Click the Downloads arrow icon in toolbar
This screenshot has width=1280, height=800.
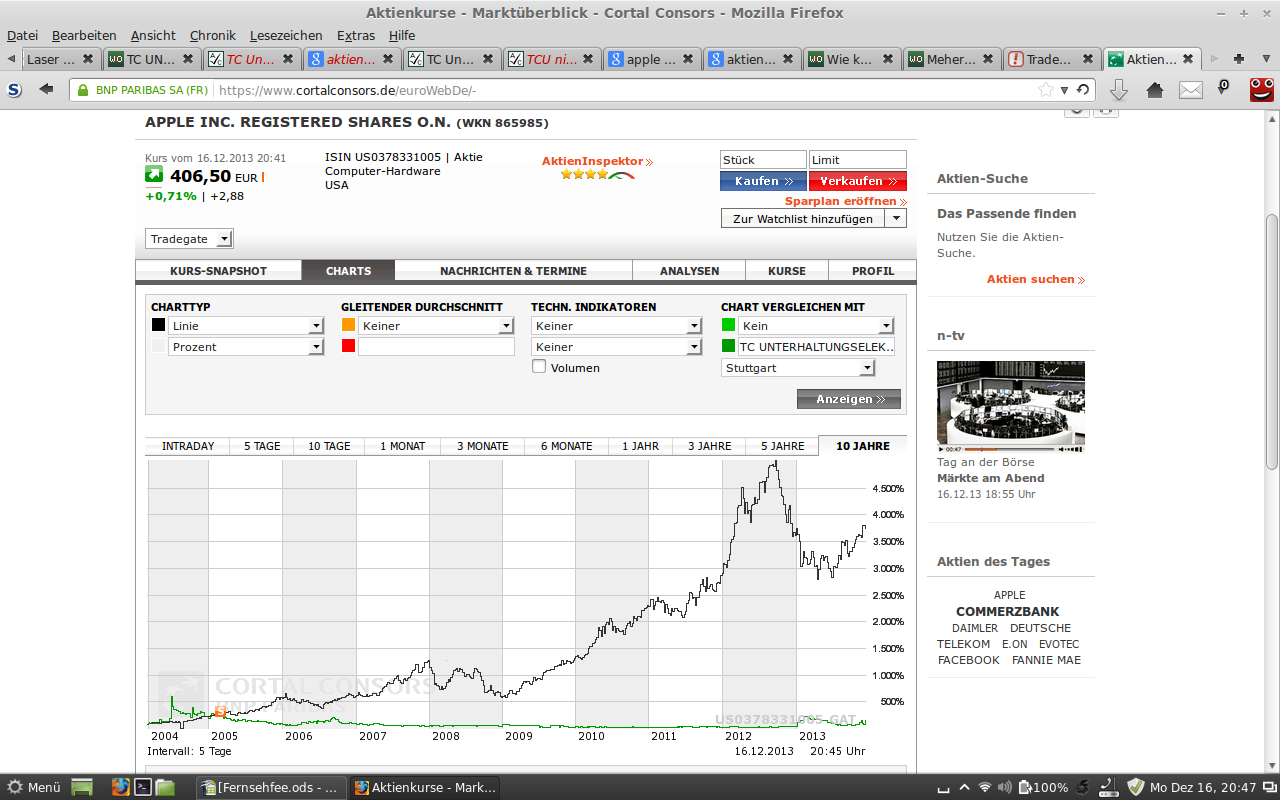(x=1118, y=88)
